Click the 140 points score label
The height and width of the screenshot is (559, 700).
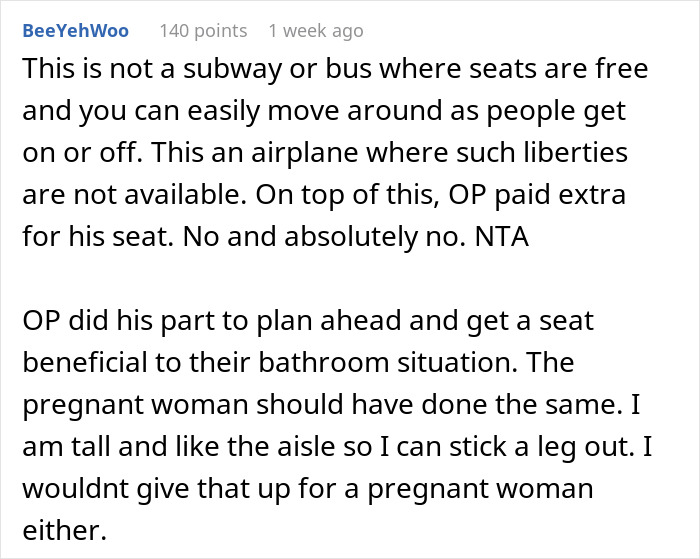pos(203,31)
